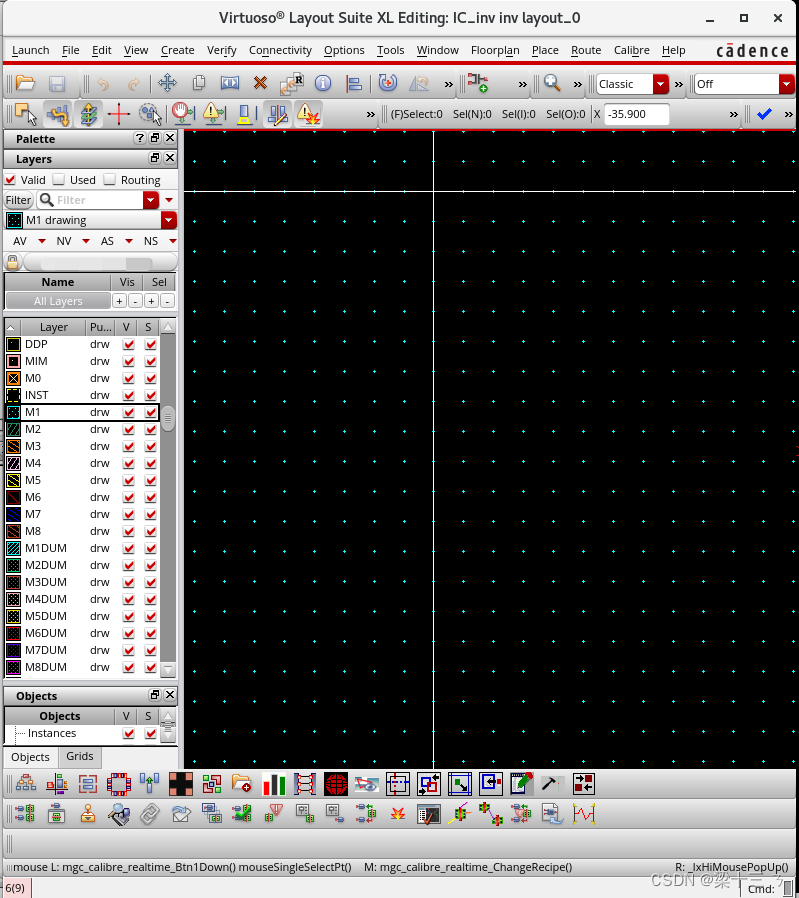Click the selection arrow tool icon

coord(26,114)
